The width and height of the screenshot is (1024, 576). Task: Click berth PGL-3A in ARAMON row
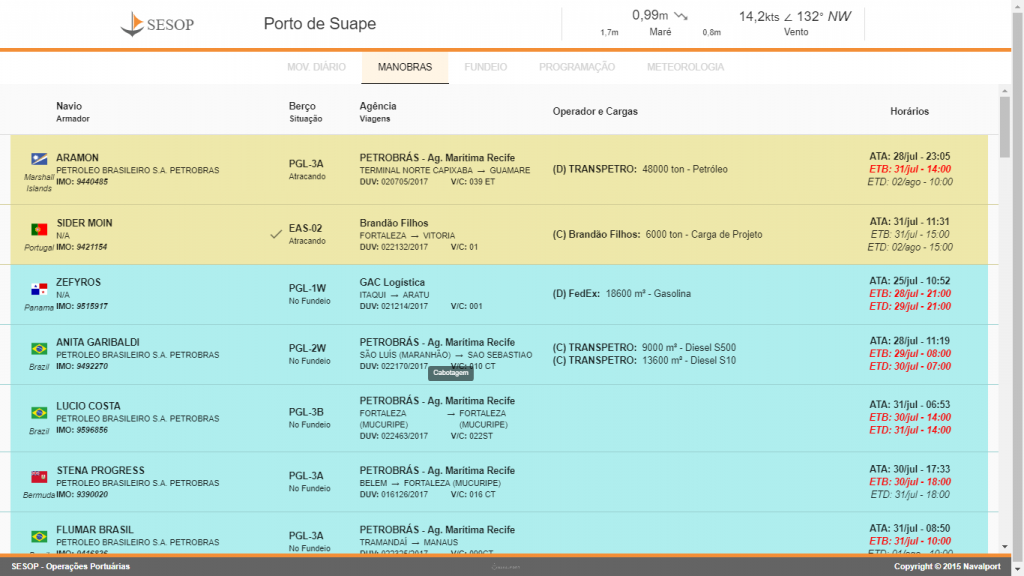[306, 163]
